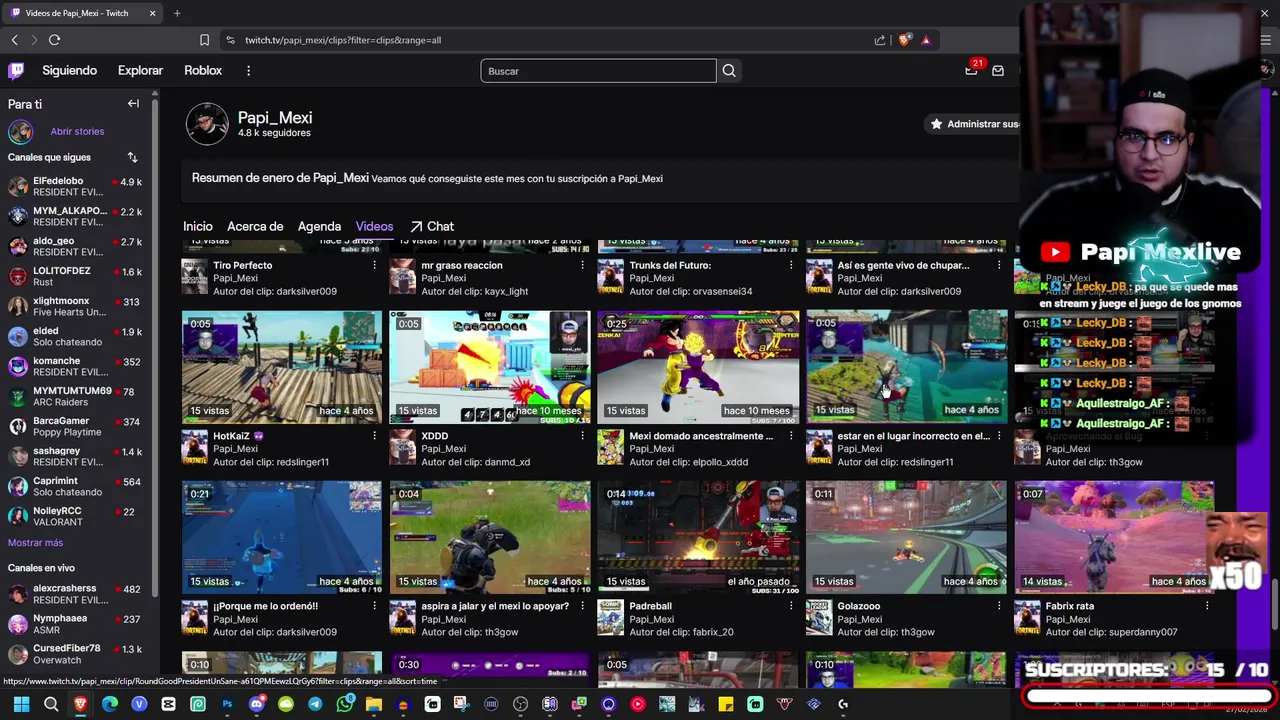
Task: Open the whispers message icon
Action: 998,71
